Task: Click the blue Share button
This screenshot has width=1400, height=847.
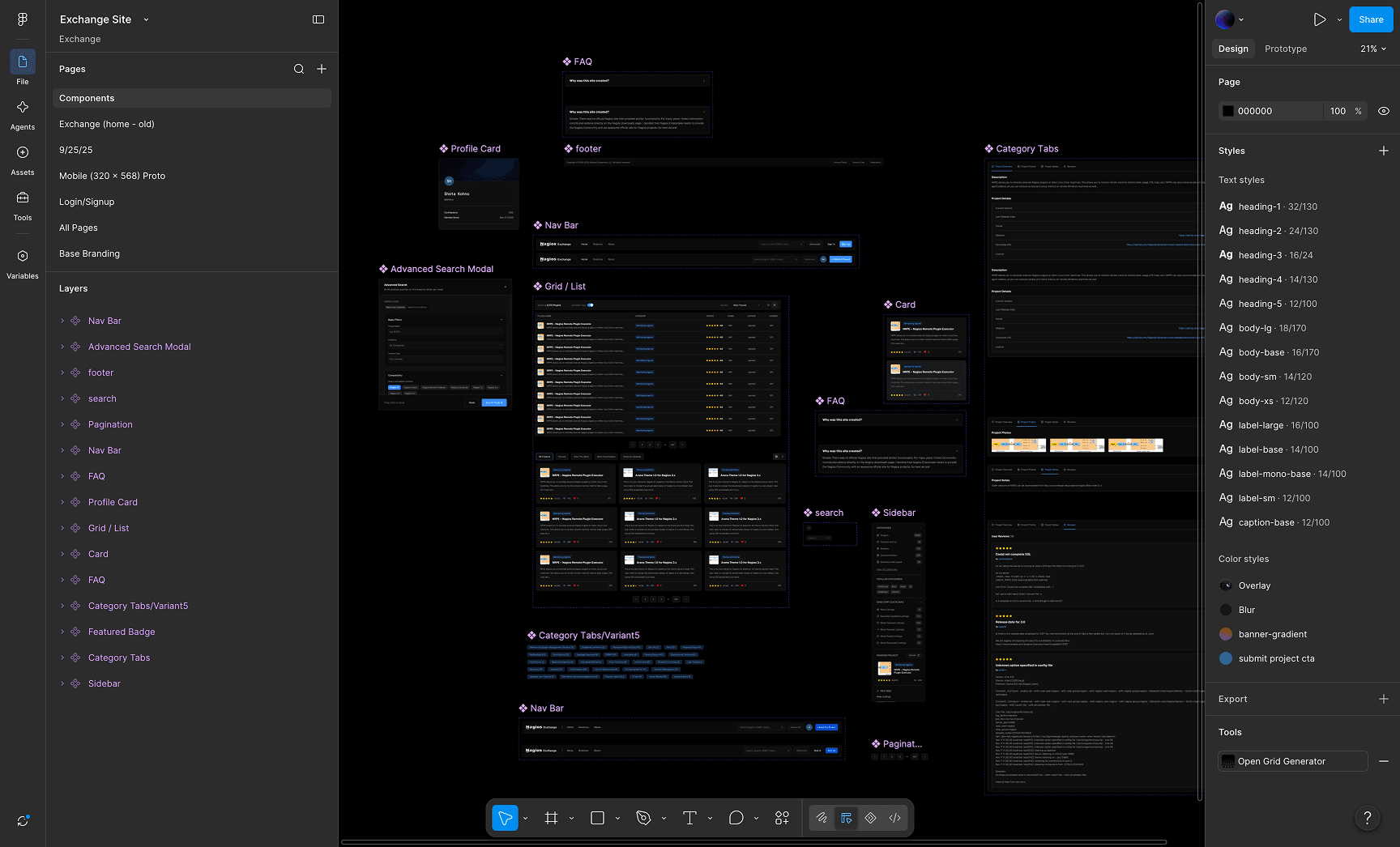Action: pos(1371,19)
